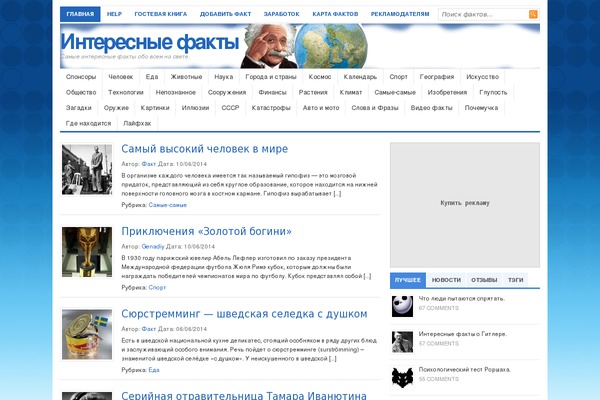Click the golden trophy article thumbnail
This screenshot has width=600, height=400.
point(87,252)
